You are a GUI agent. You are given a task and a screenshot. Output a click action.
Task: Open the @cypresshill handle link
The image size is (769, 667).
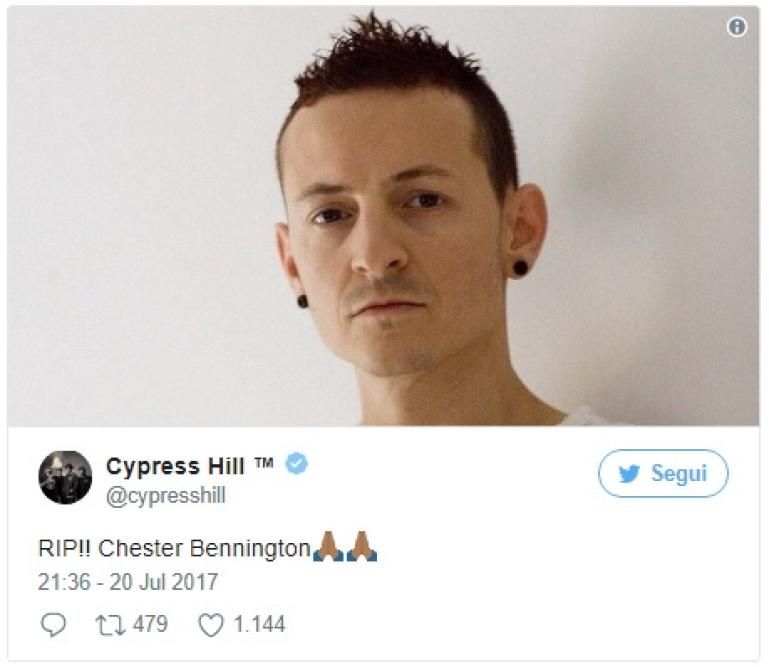coord(166,496)
